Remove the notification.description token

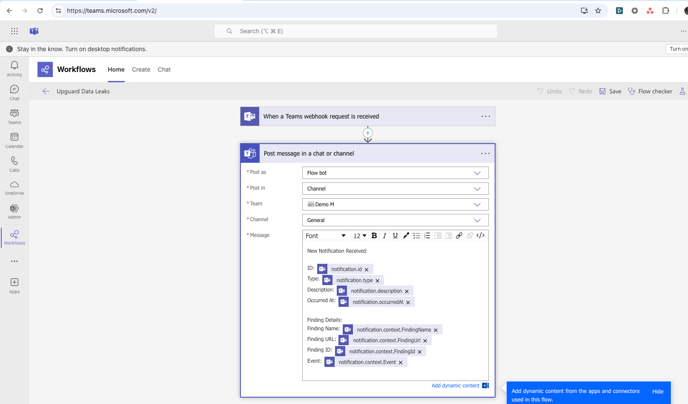407,291
